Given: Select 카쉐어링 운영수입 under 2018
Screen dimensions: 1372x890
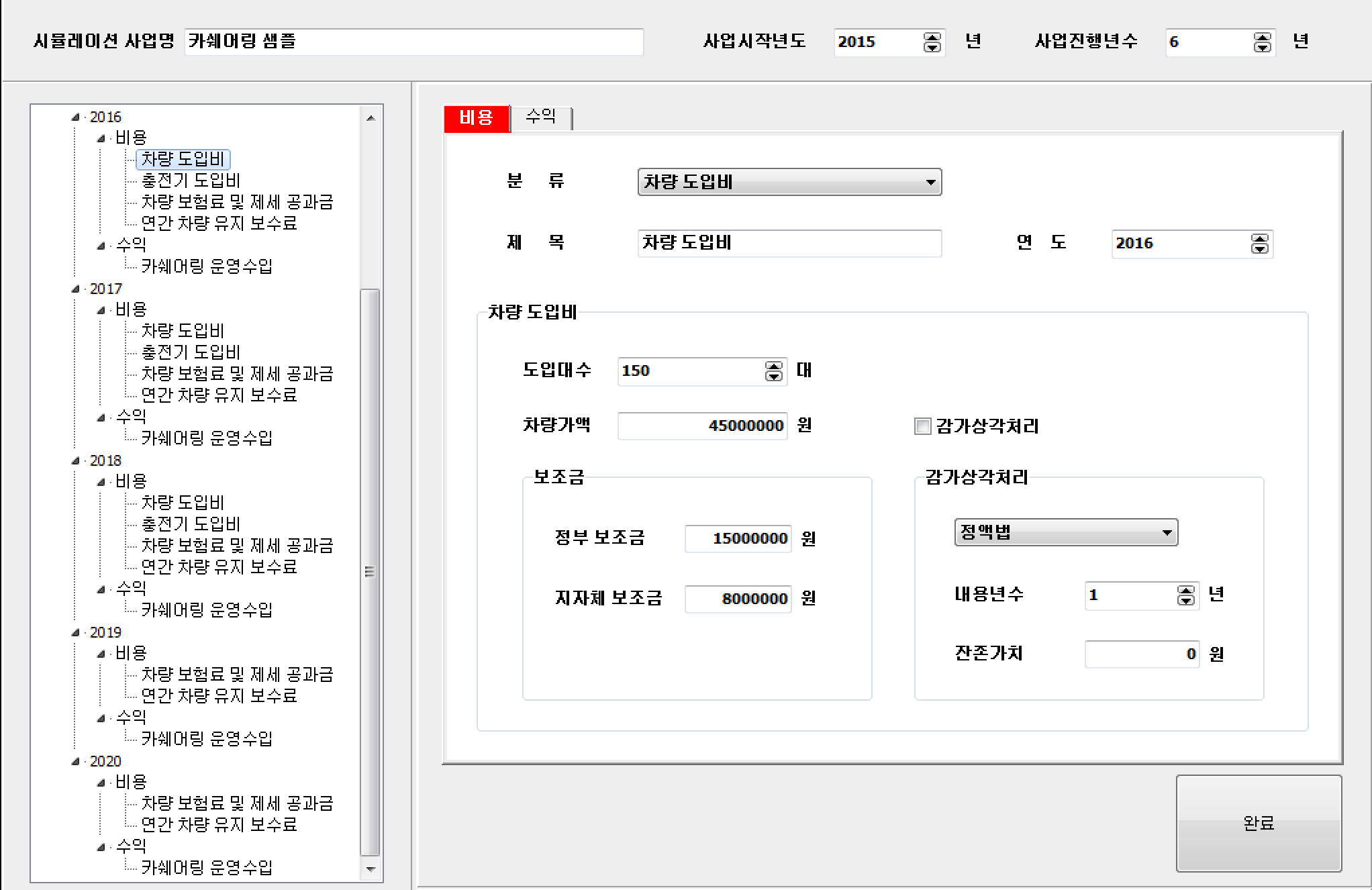Looking at the screenshot, I should 207,609.
